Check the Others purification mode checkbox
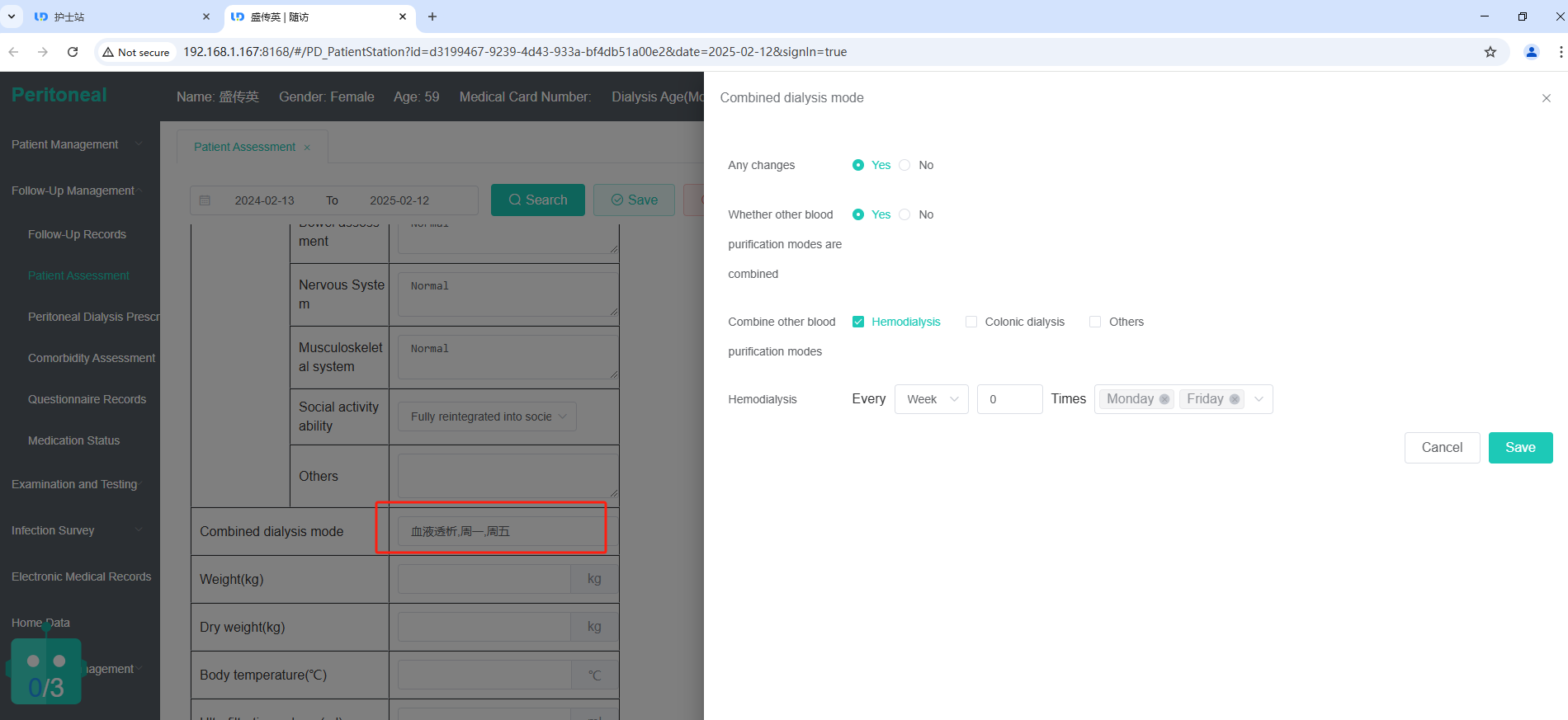 coord(1095,322)
